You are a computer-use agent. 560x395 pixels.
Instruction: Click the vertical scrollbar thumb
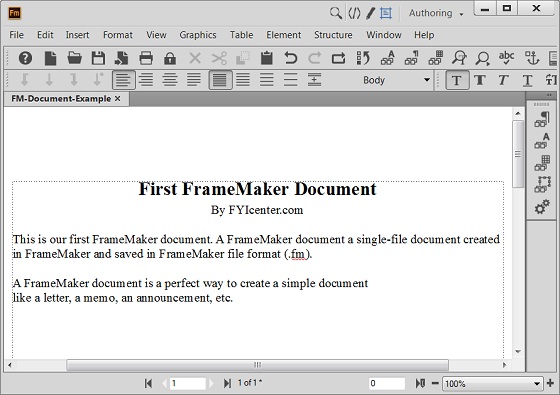[518, 154]
